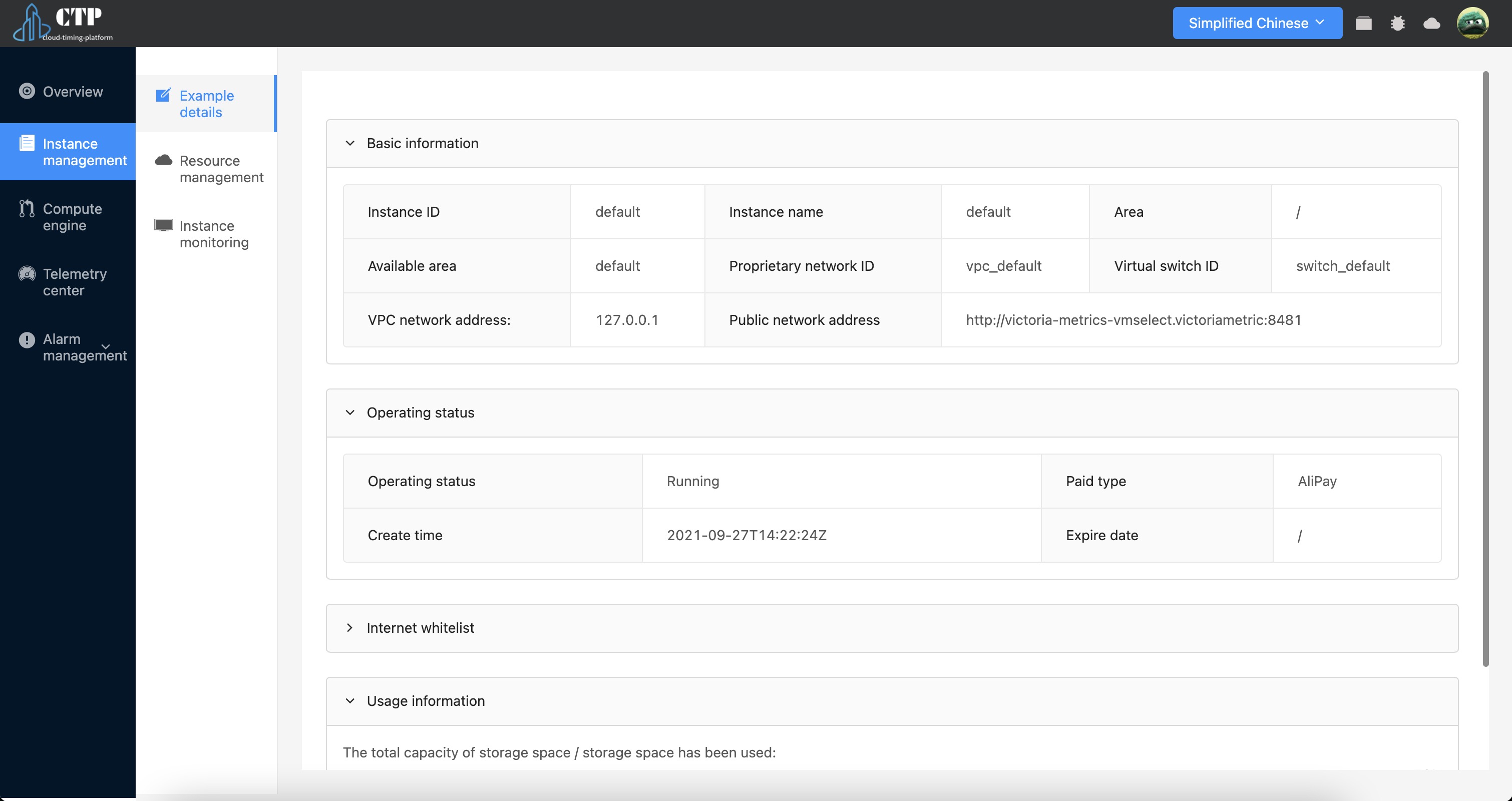This screenshot has width=1512, height=801.
Task: Click the Telemetry center gauge icon
Action: pyautogui.click(x=27, y=273)
